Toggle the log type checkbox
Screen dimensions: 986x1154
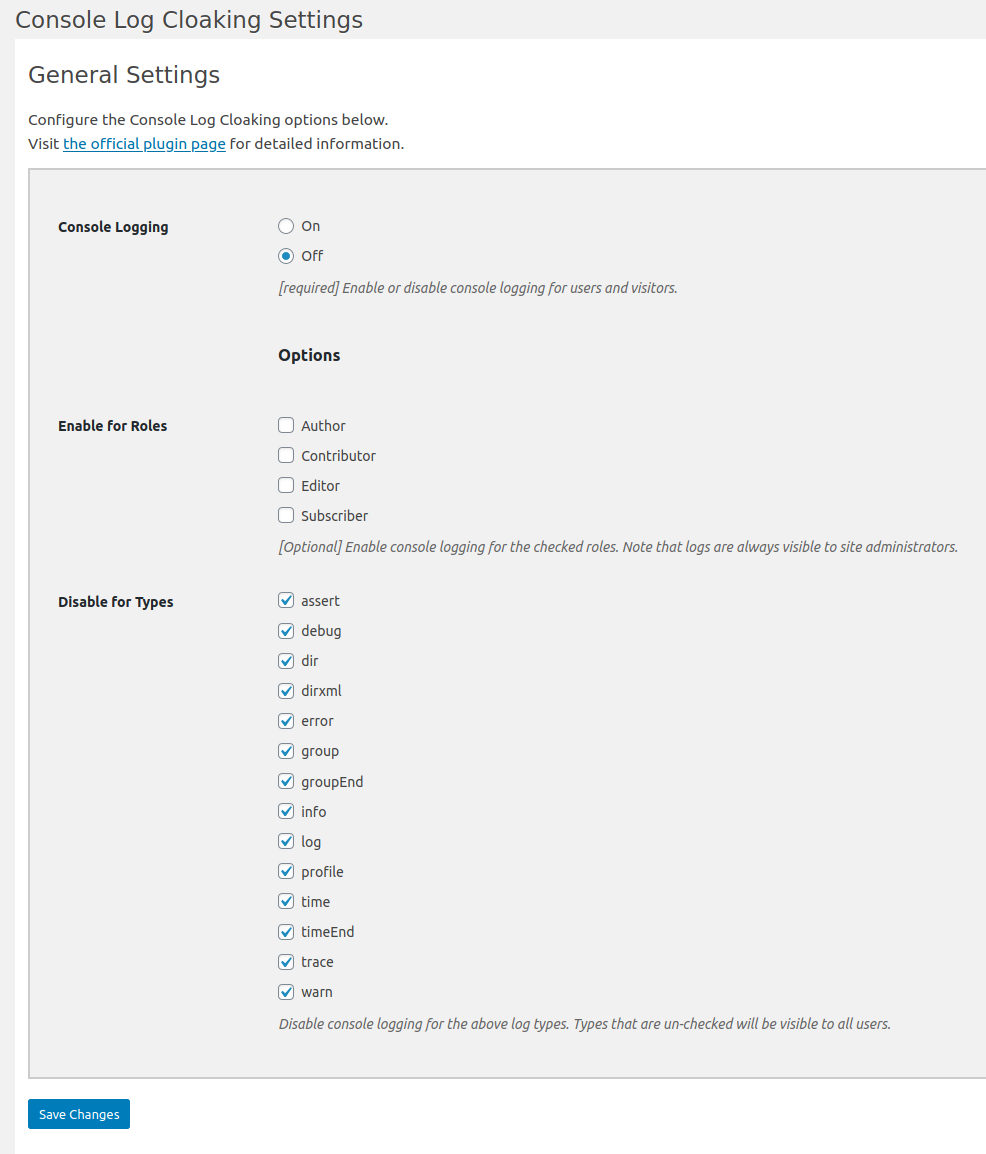coord(286,842)
